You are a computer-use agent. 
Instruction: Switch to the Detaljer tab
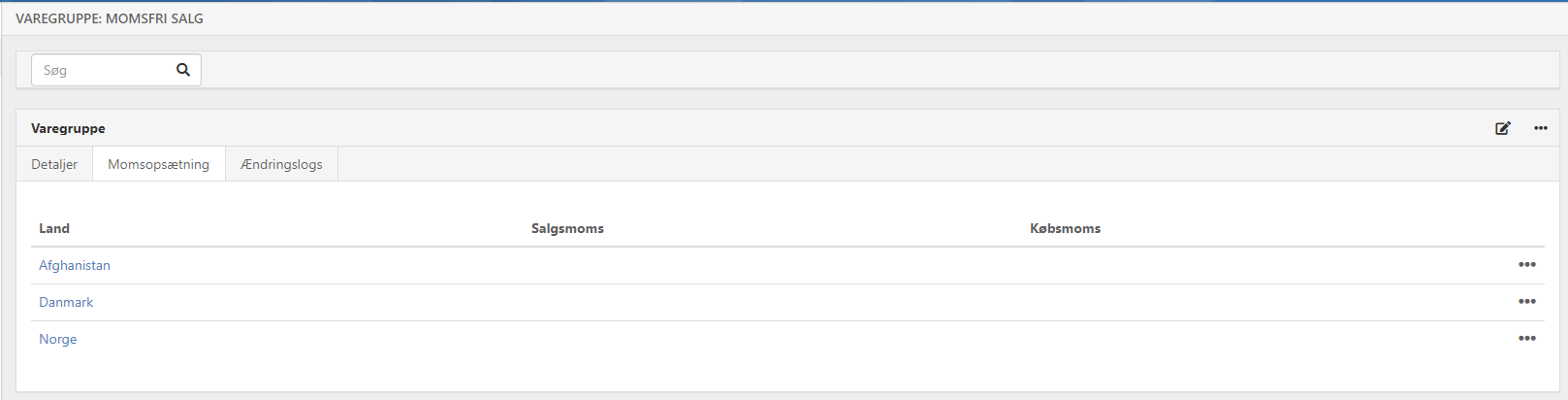tap(54, 164)
